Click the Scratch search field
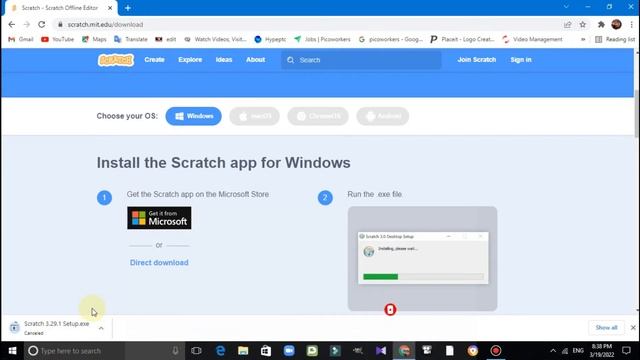 (x=361, y=60)
